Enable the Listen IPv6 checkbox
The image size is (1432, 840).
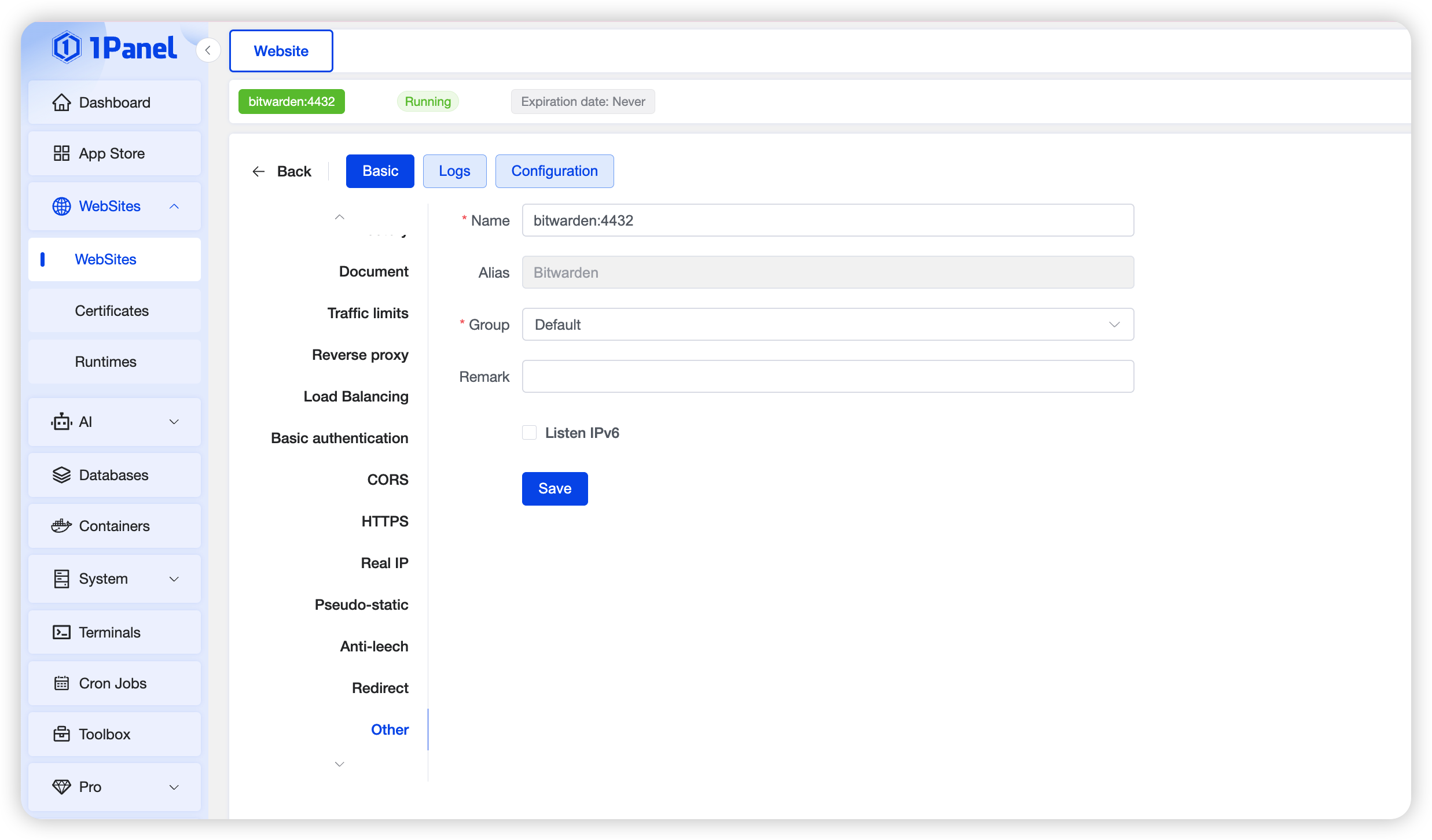coord(529,433)
